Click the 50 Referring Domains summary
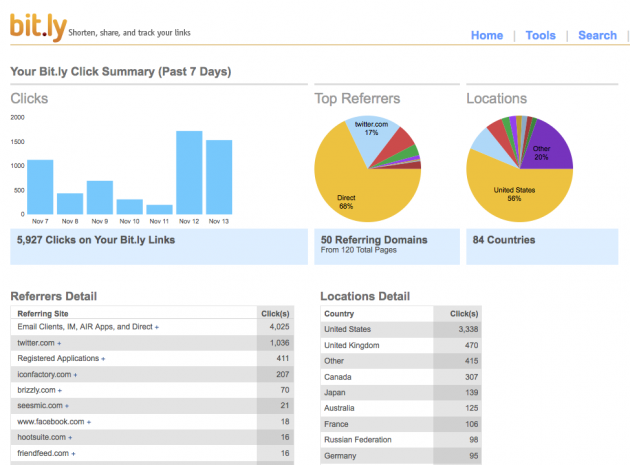The height and width of the screenshot is (465, 630). click(374, 240)
